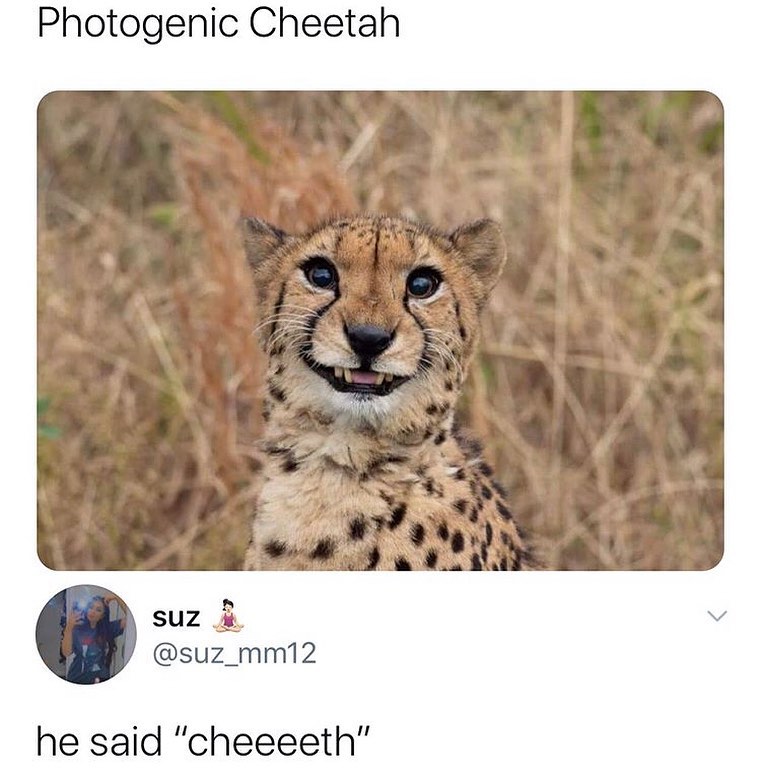The width and height of the screenshot is (761, 774).
Task: Open the display name "suz"
Action: tap(176, 618)
